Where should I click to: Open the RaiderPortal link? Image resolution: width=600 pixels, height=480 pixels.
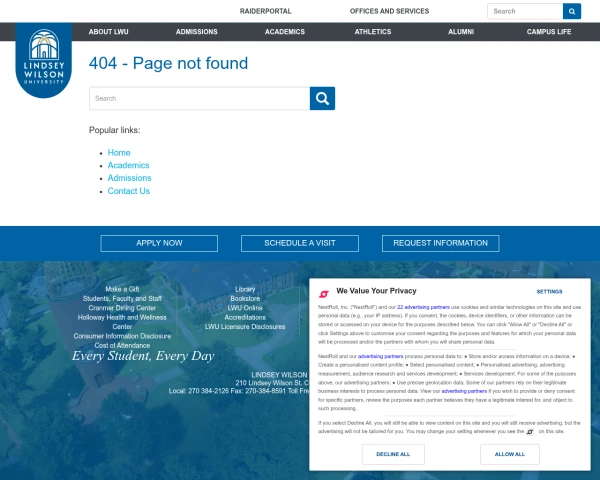[266, 11]
